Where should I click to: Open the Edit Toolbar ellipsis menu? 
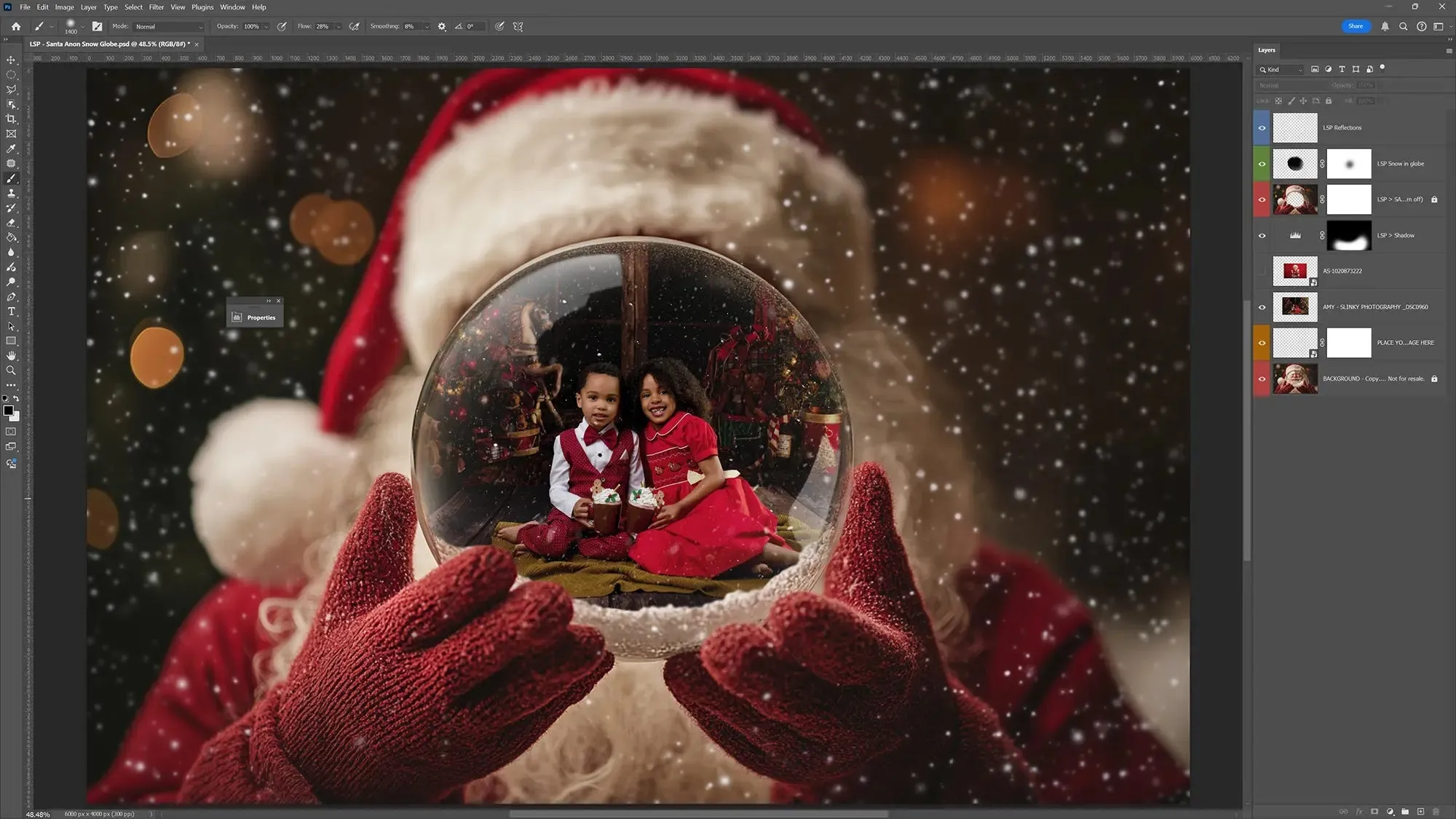click(11, 385)
